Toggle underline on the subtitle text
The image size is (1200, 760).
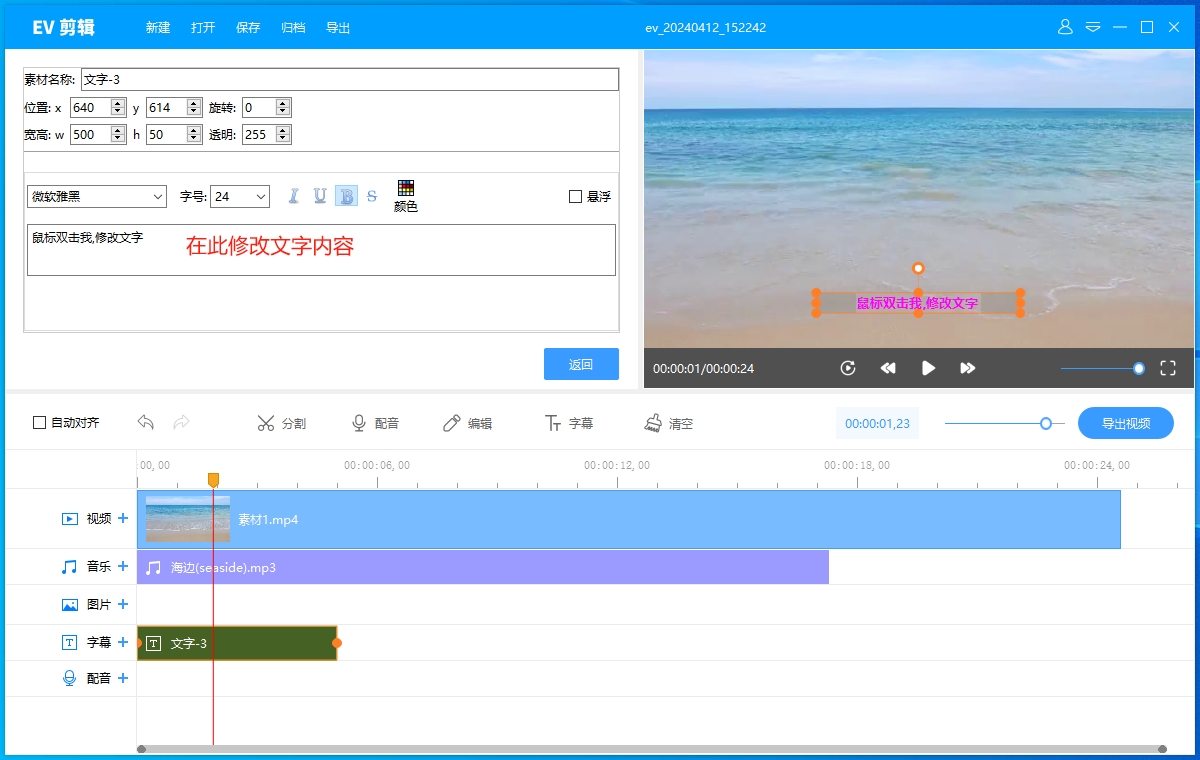pyautogui.click(x=319, y=195)
